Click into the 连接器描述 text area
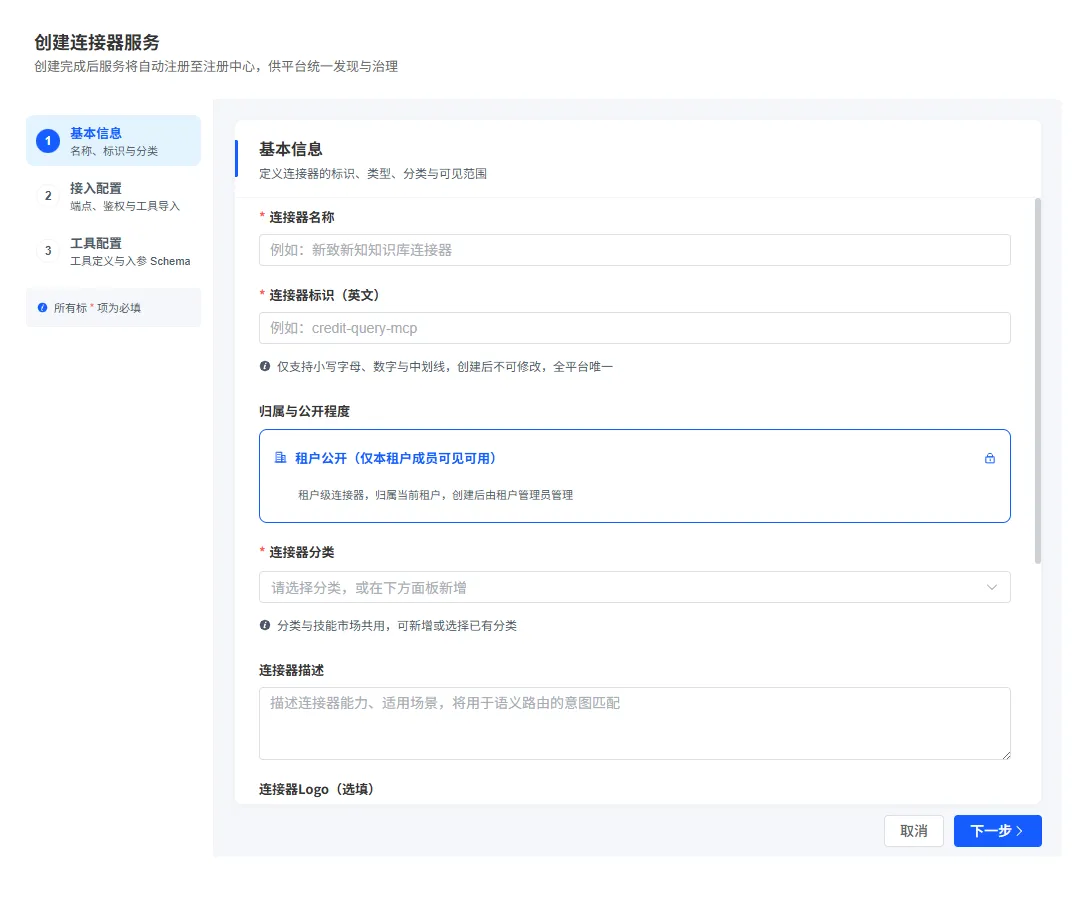The width and height of the screenshot is (1078, 911). point(635,723)
